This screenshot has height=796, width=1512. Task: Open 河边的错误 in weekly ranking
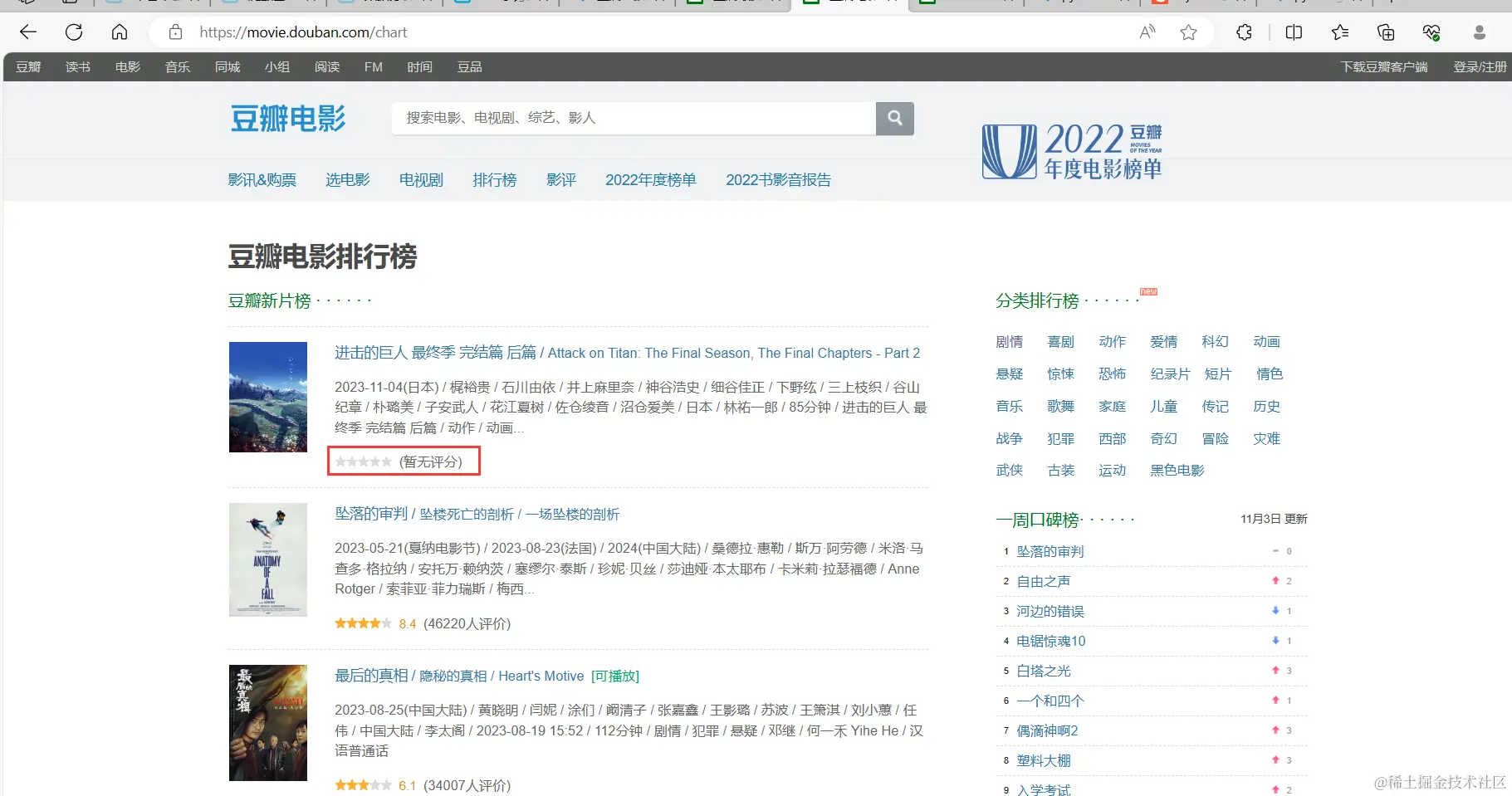point(1050,612)
